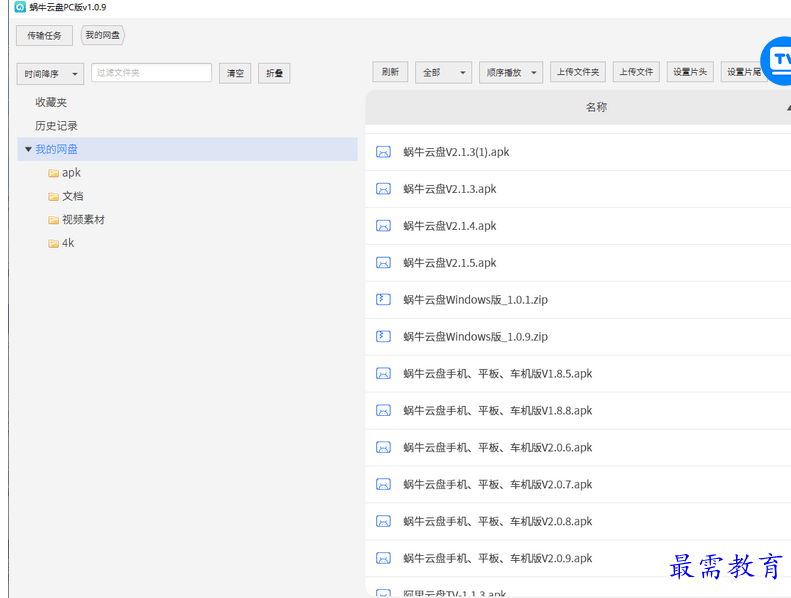
Task: Select 蜗牛云盘手机、平板、车机版V1.8.8.apk
Action: 497,410
